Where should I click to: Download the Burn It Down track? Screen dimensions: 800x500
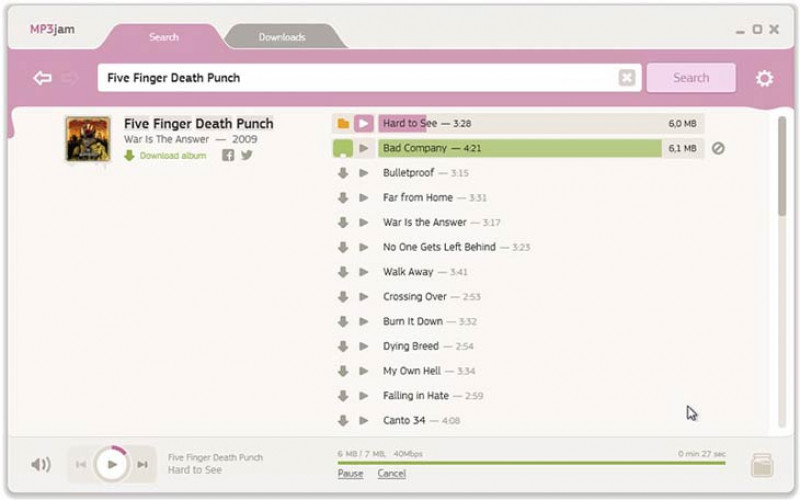343,321
